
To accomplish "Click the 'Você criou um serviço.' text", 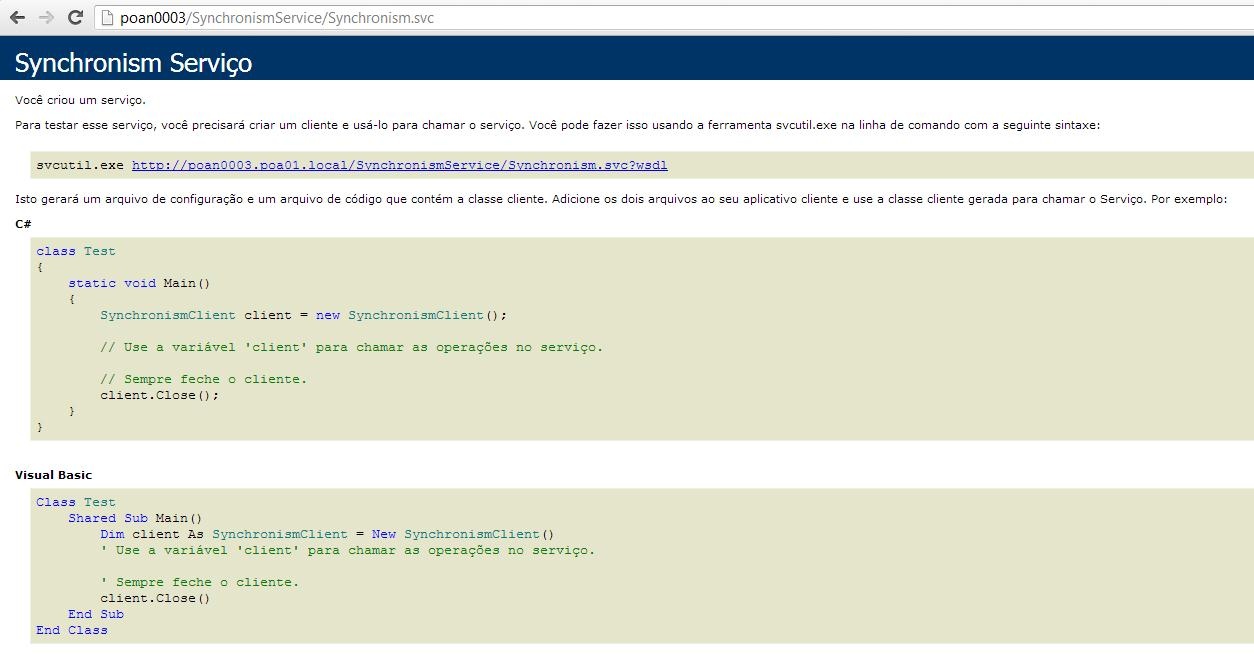I will pyautogui.click(x=80, y=100).
